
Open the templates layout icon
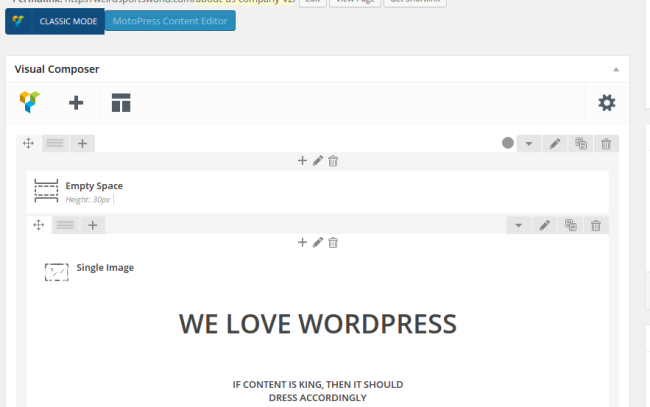[x=121, y=103]
